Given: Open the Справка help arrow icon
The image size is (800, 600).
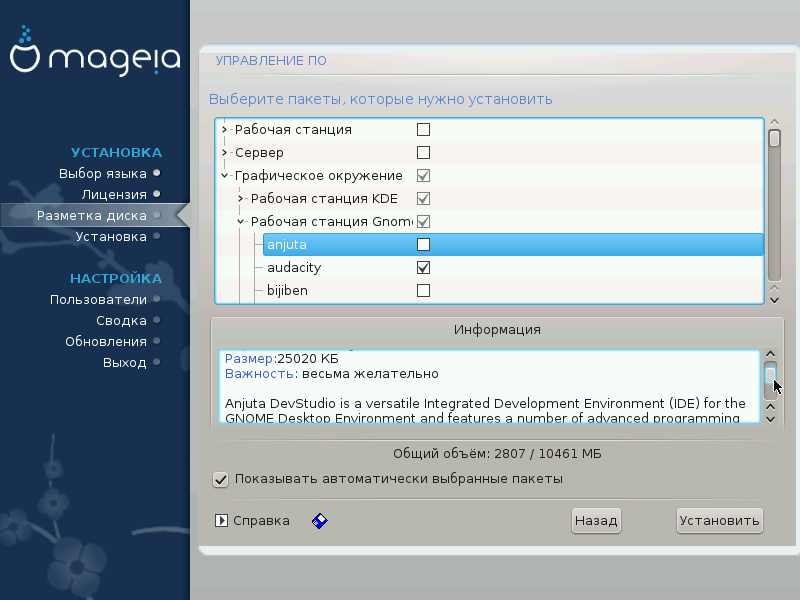Looking at the screenshot, I should coord(221,521).
